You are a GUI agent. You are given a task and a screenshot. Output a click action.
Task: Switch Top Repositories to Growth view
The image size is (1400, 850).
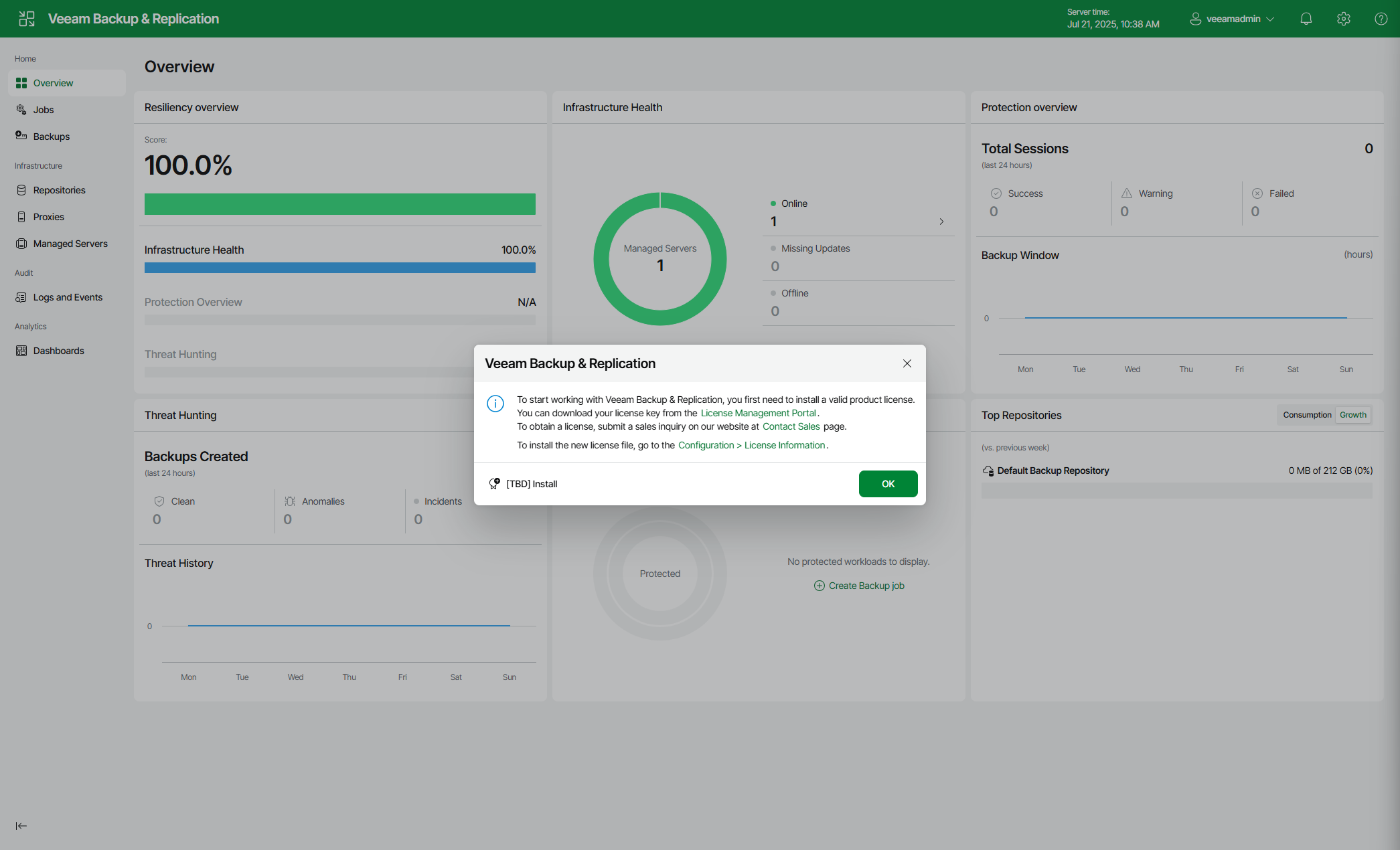tap(1352, 415)
